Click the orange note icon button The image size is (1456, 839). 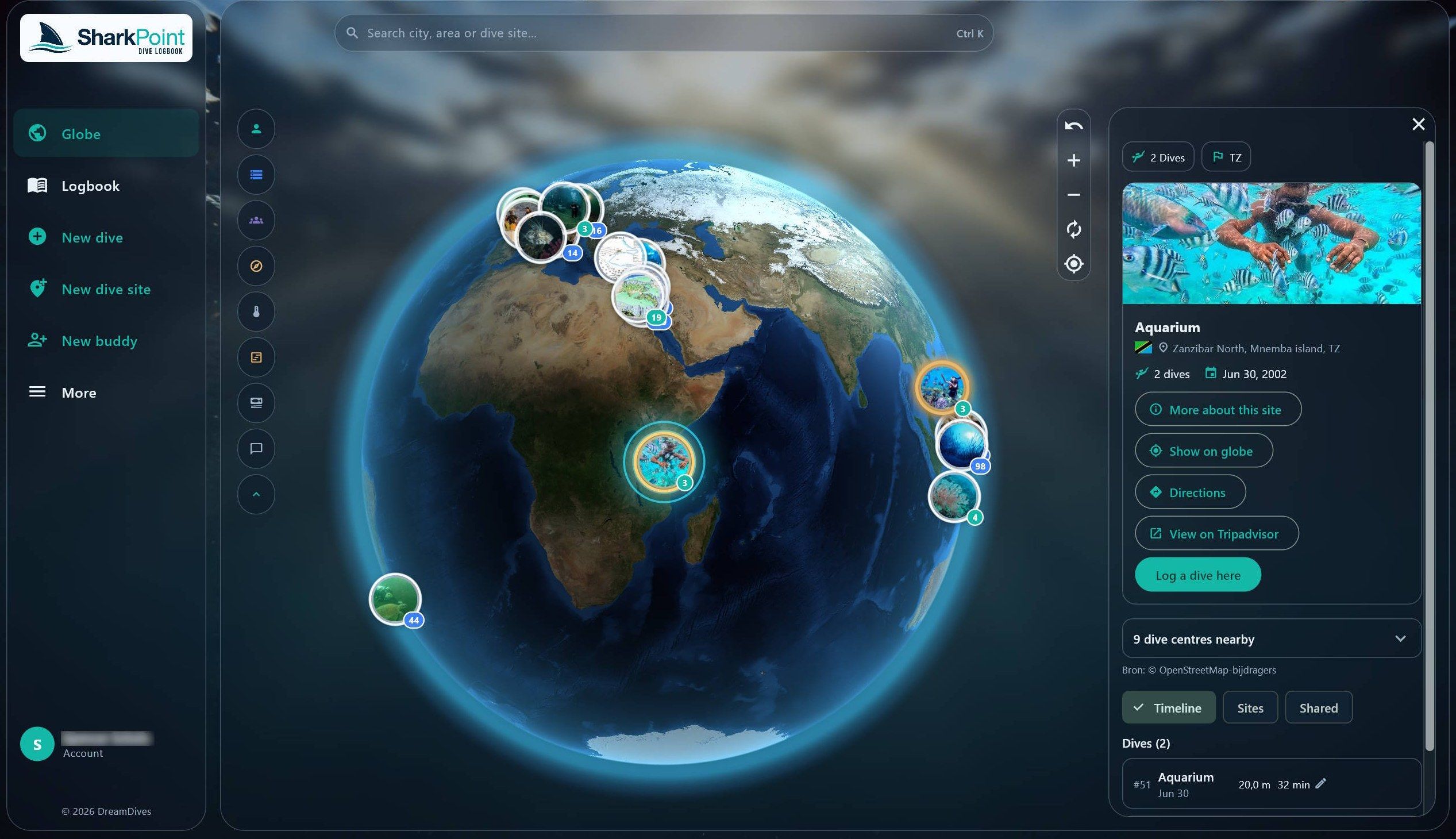click(256, 357)
